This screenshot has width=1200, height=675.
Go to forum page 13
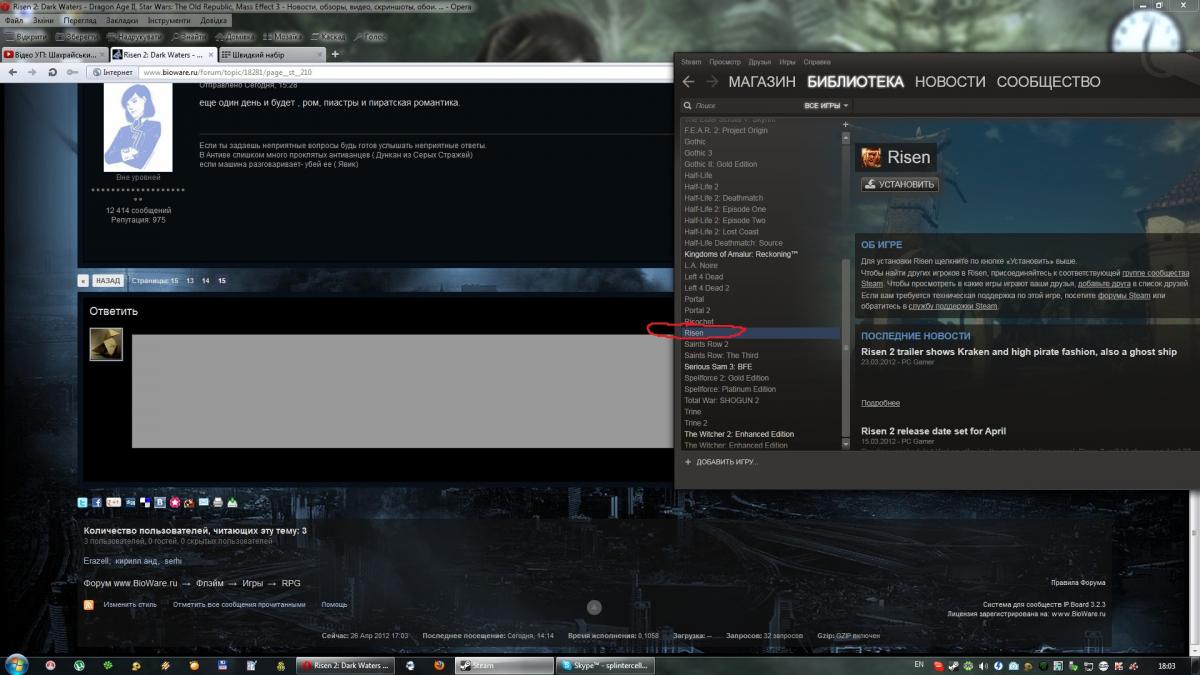click(x=190, y=281)
